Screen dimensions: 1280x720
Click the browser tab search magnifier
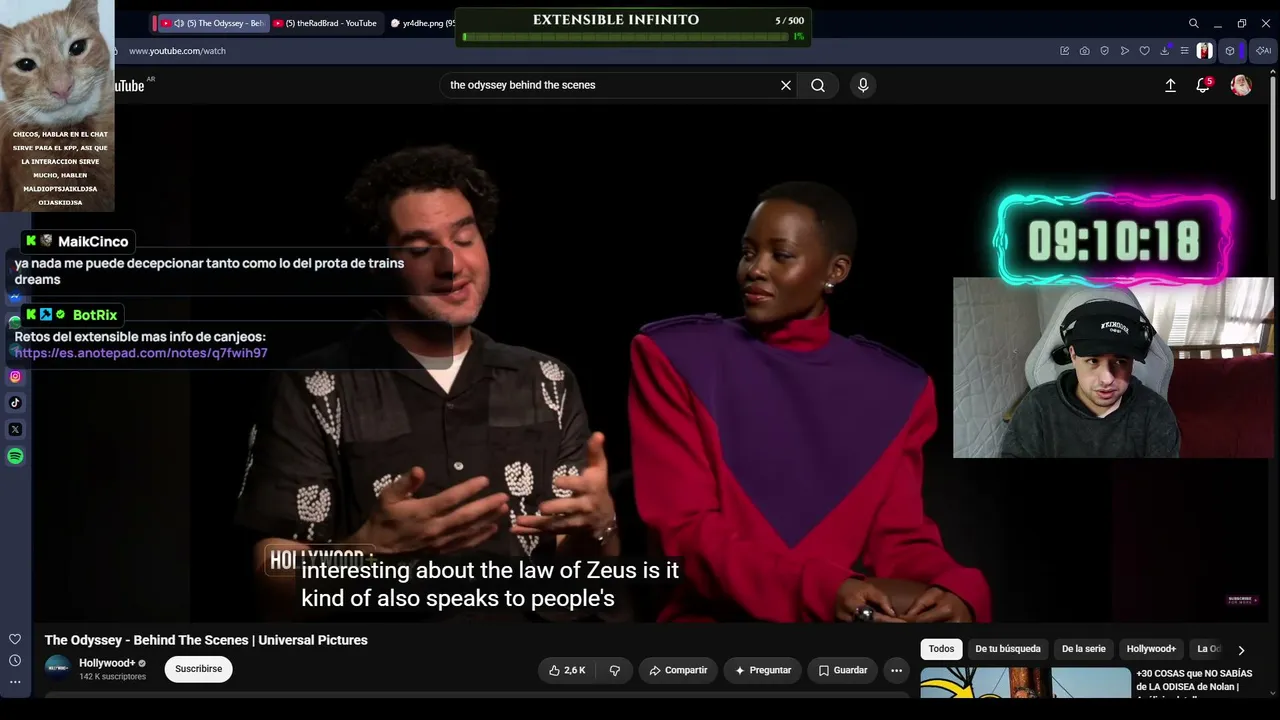point(1193,23)
